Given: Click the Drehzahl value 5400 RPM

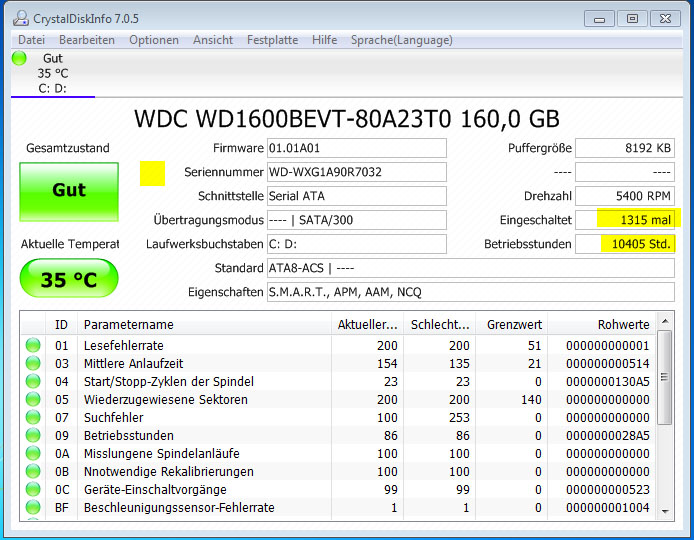Looking at the screenshot, I should click(x=625, y=196).
